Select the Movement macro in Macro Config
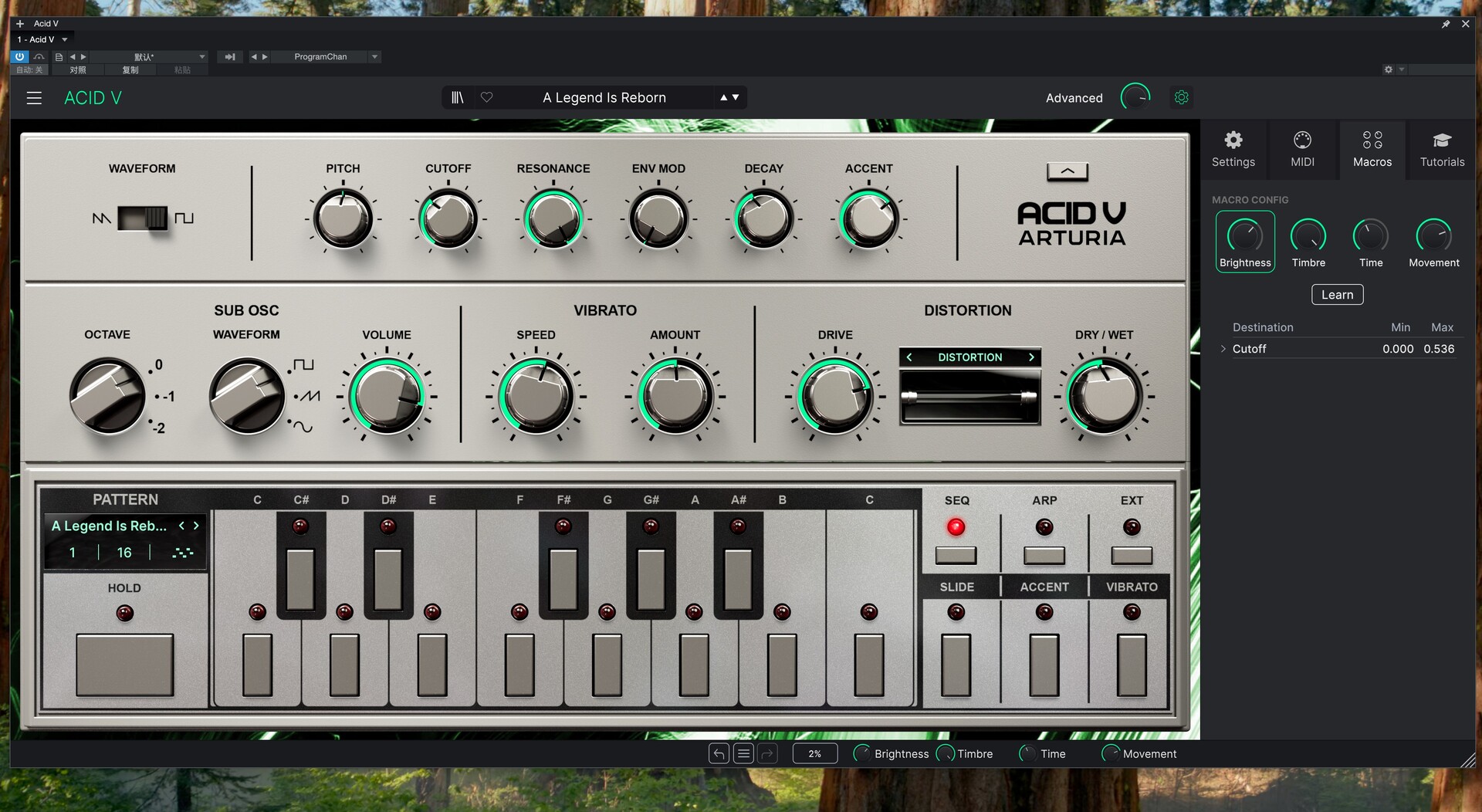 coord(1433,242)
